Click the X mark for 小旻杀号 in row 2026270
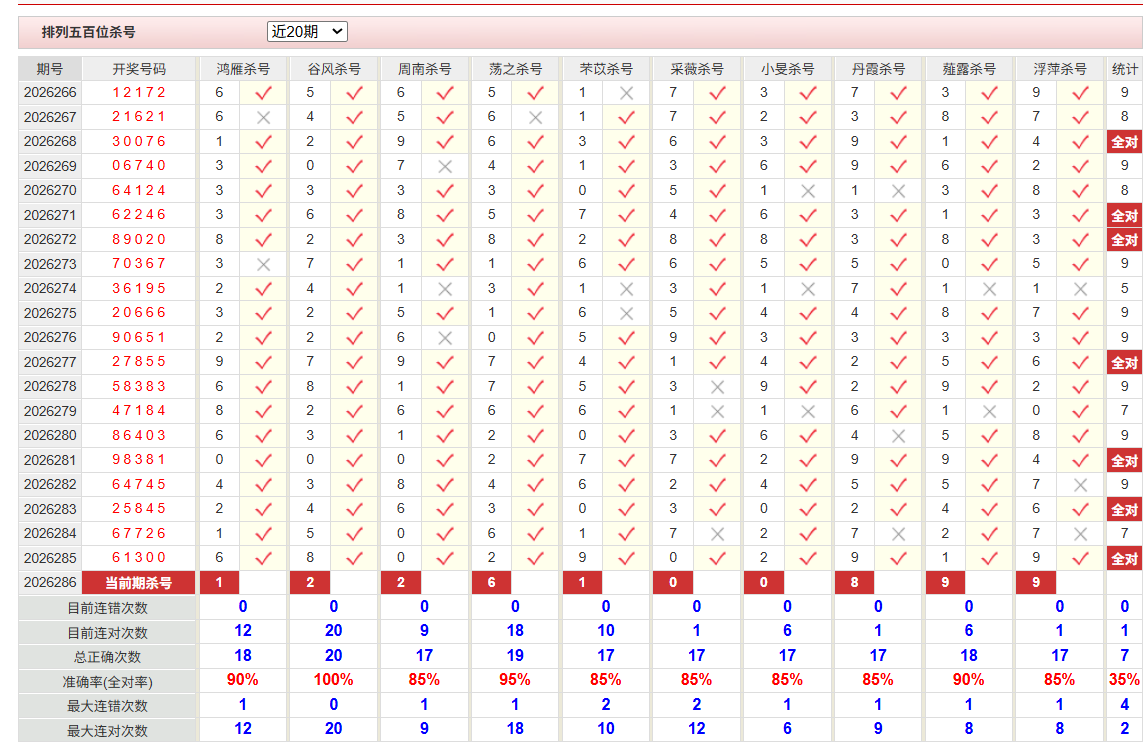The image size is (1146, 750). tap(808, 191)
